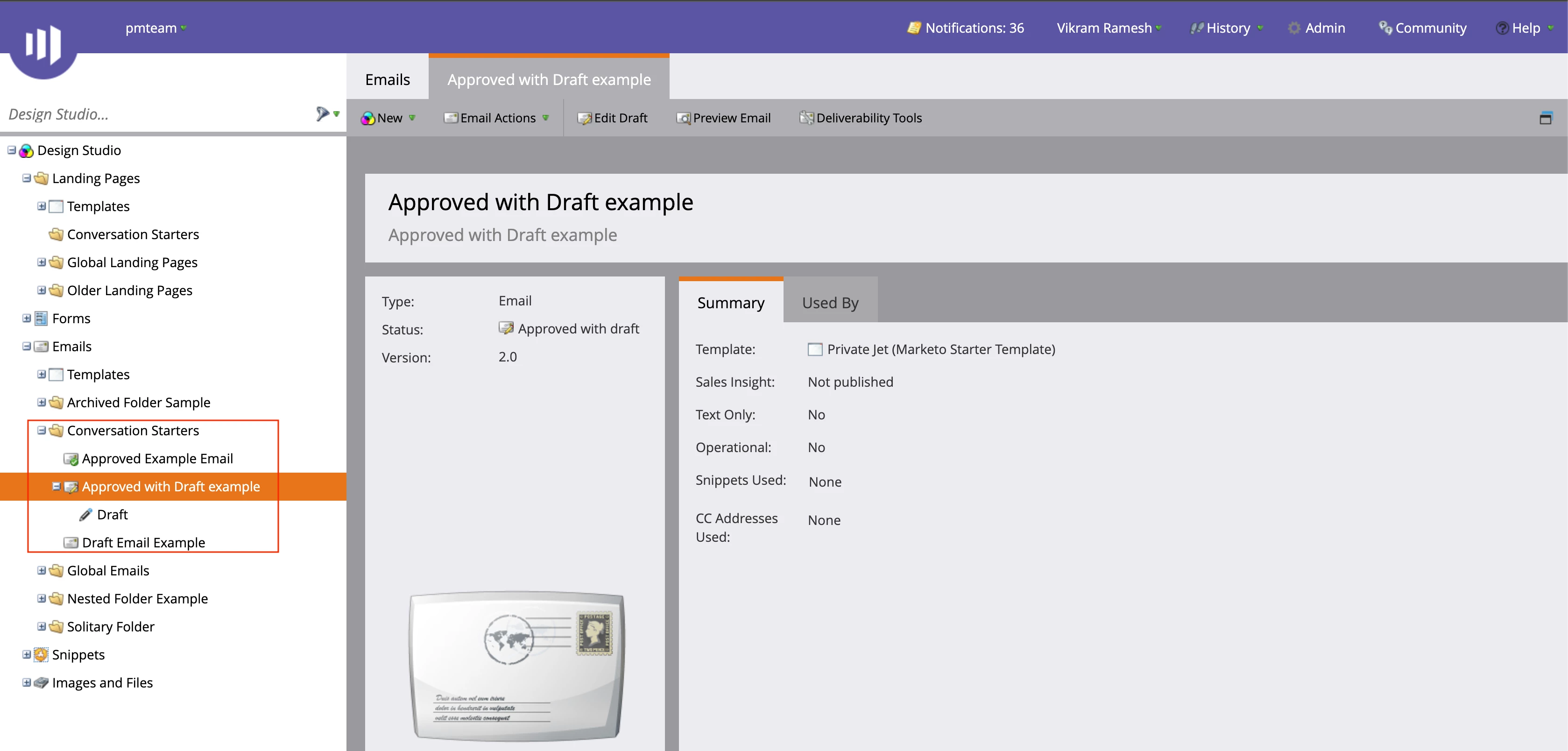Switch to the Emails tab
The image size is (1568, 751).
click(x=387, y=79)
